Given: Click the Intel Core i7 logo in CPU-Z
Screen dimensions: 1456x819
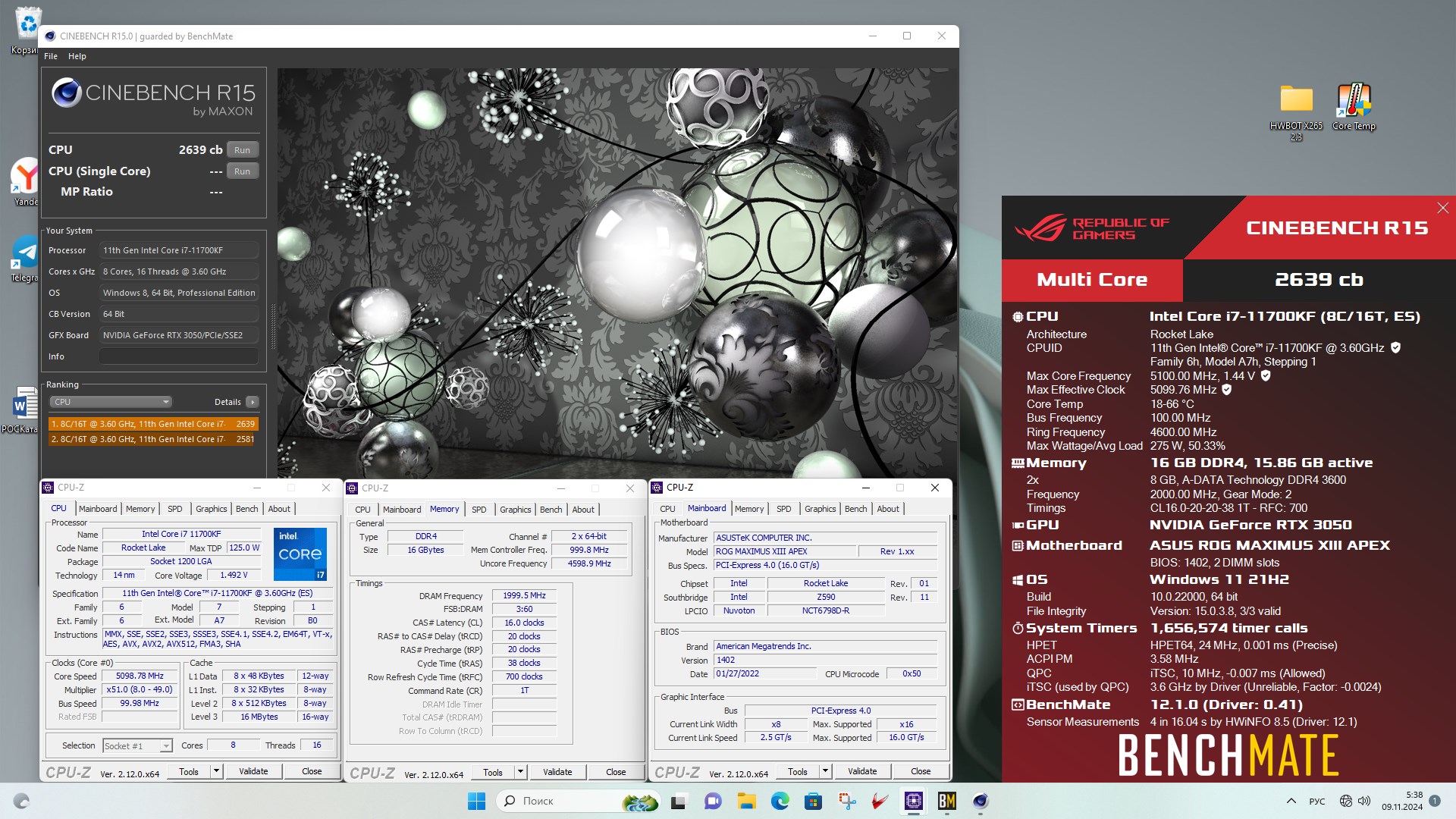Looking at the screenshot, I should (300, 554).
